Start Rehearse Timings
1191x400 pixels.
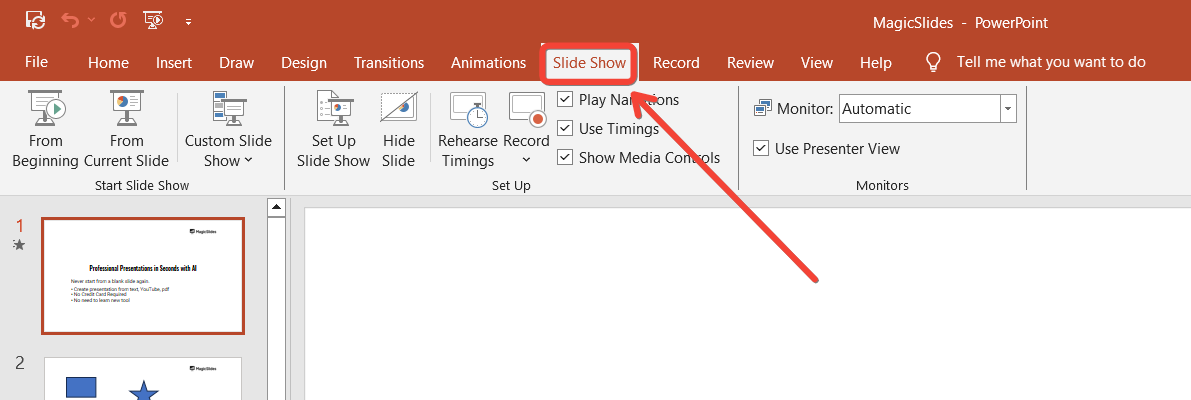pos(468,129)
